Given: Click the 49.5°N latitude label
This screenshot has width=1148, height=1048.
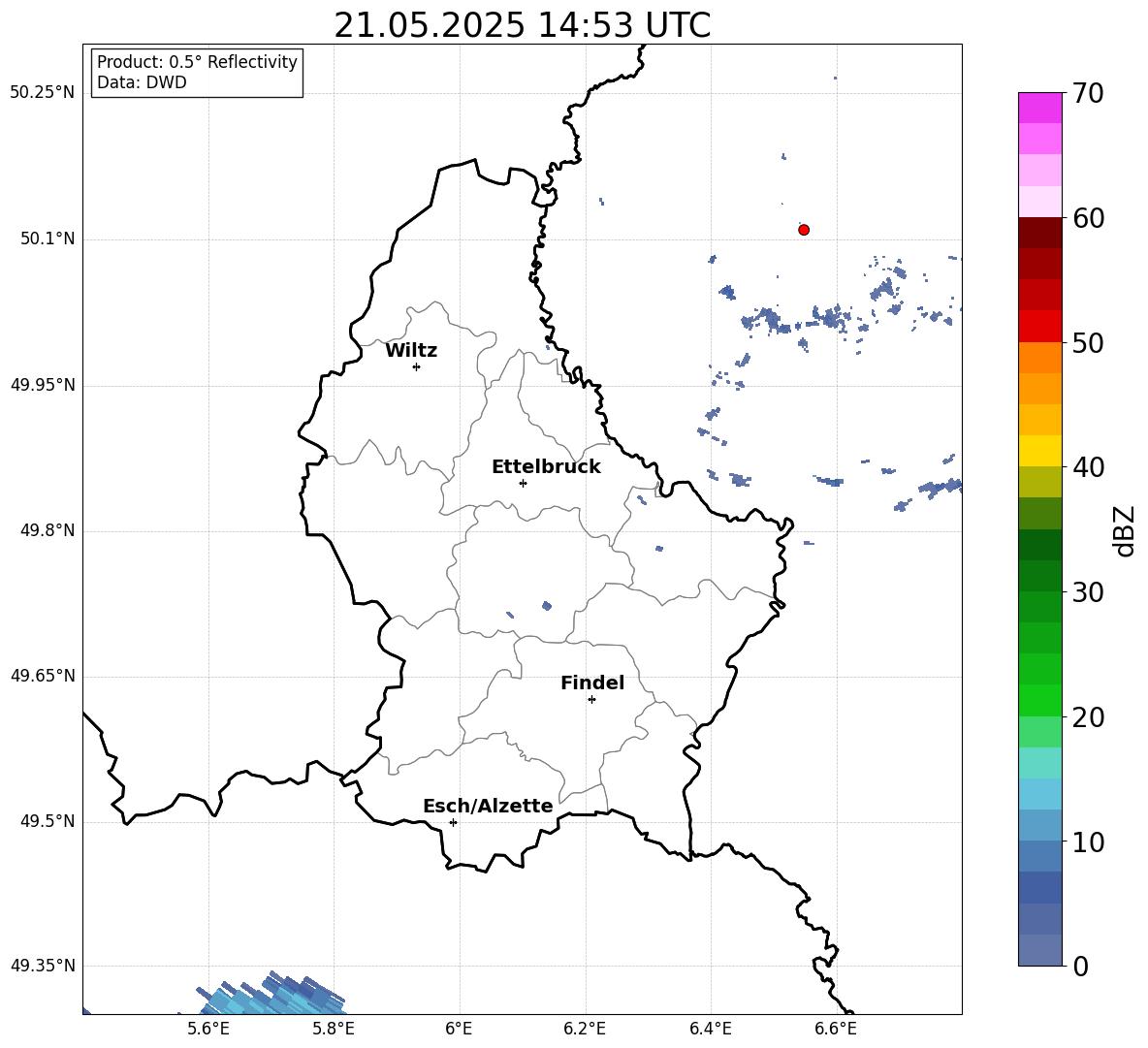Looking at the screenshot, I should pos(48,821).
